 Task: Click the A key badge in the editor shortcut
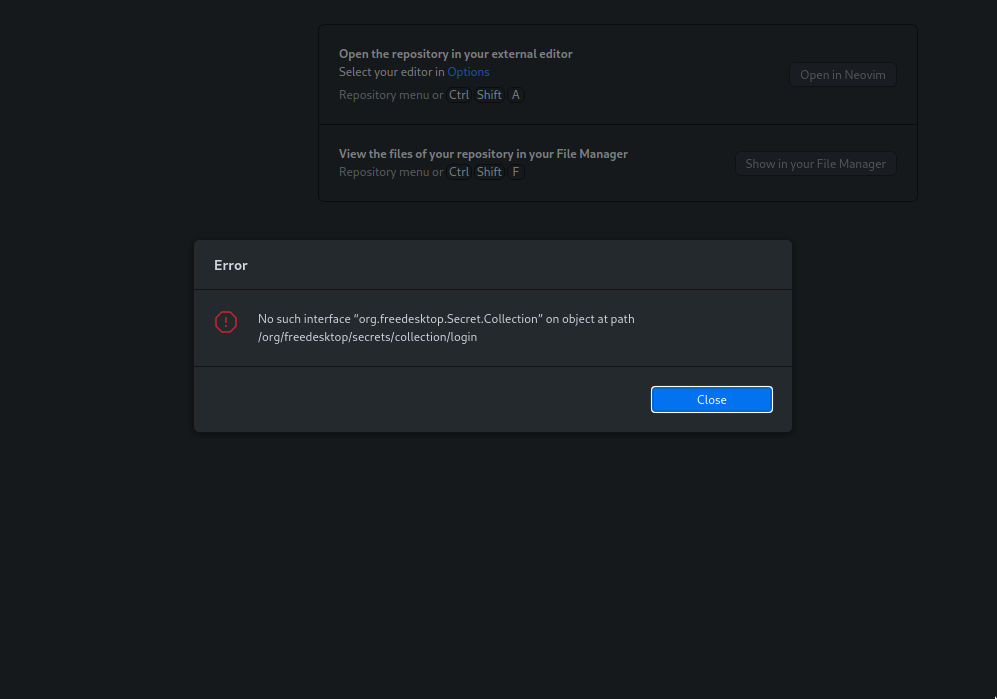[516, 94]
